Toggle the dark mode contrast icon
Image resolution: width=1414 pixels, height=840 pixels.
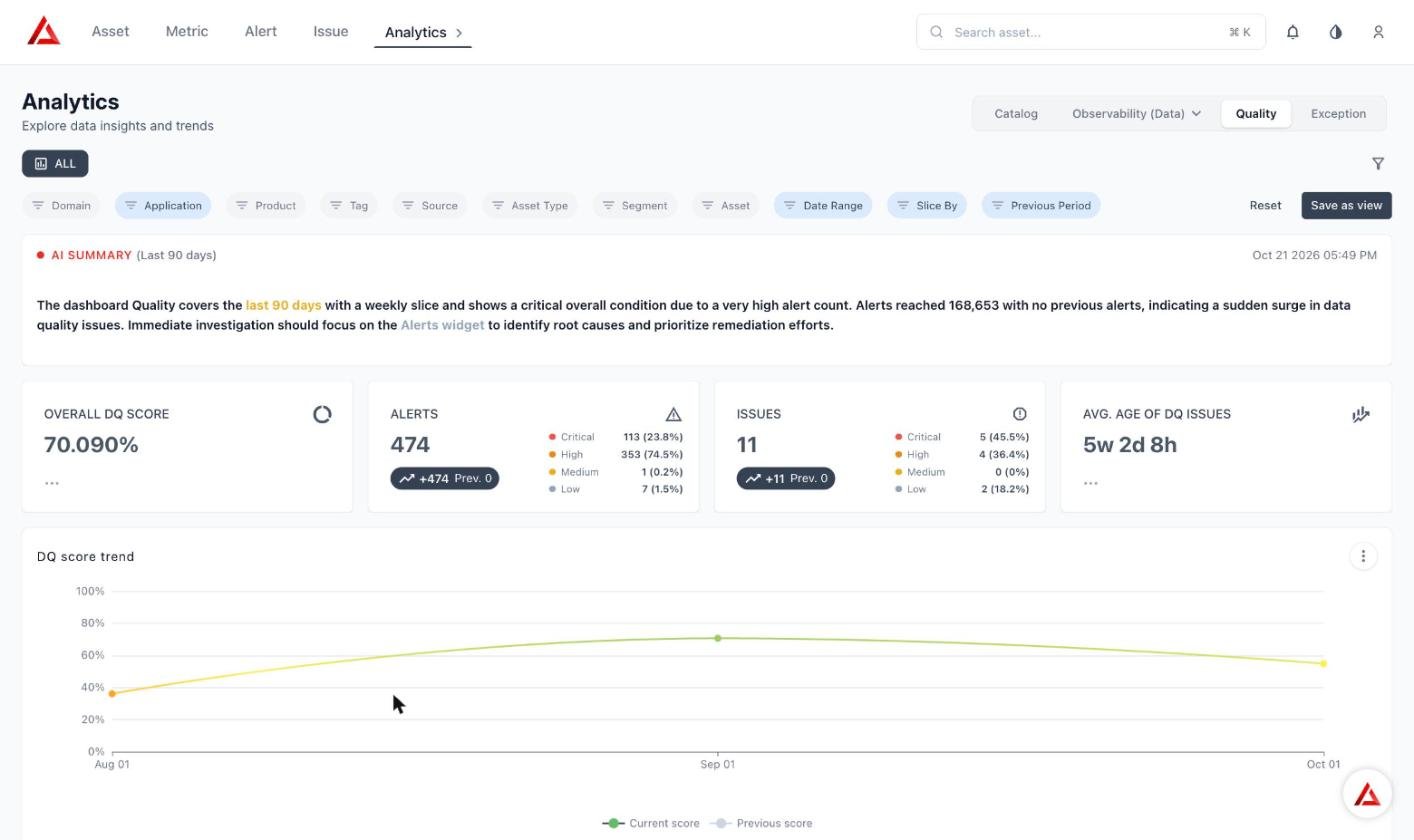click(1335, 32)
